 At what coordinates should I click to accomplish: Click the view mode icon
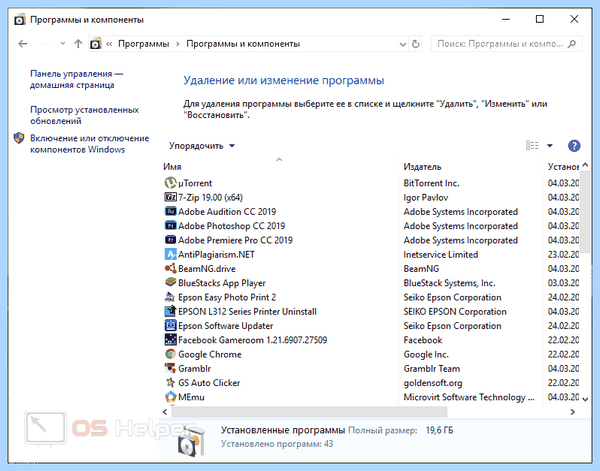(x=532, y=145)
